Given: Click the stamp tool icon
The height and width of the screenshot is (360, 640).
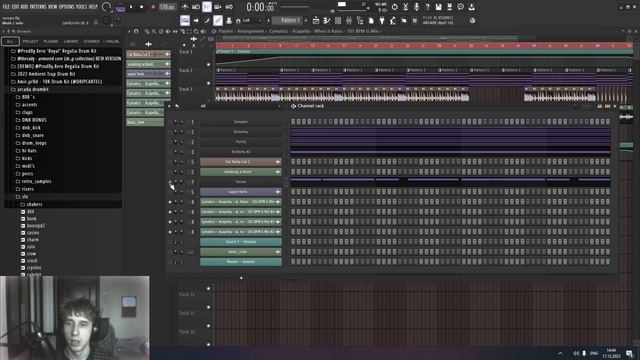Looking at the screenshot, I should coord(229,20).
